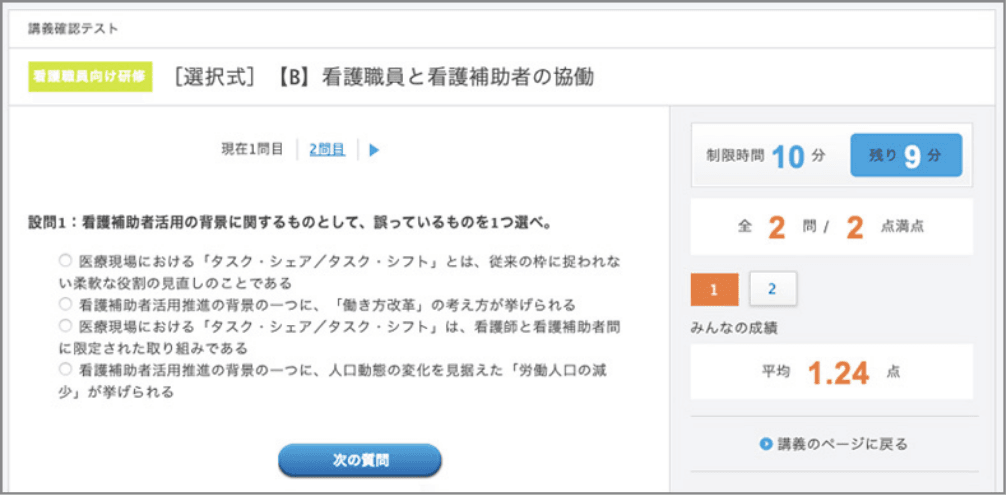This screenshot has width=1006, height=495.
Task: Select the first answer about 柔軟な役割の見直し
Action: [66, 260]
